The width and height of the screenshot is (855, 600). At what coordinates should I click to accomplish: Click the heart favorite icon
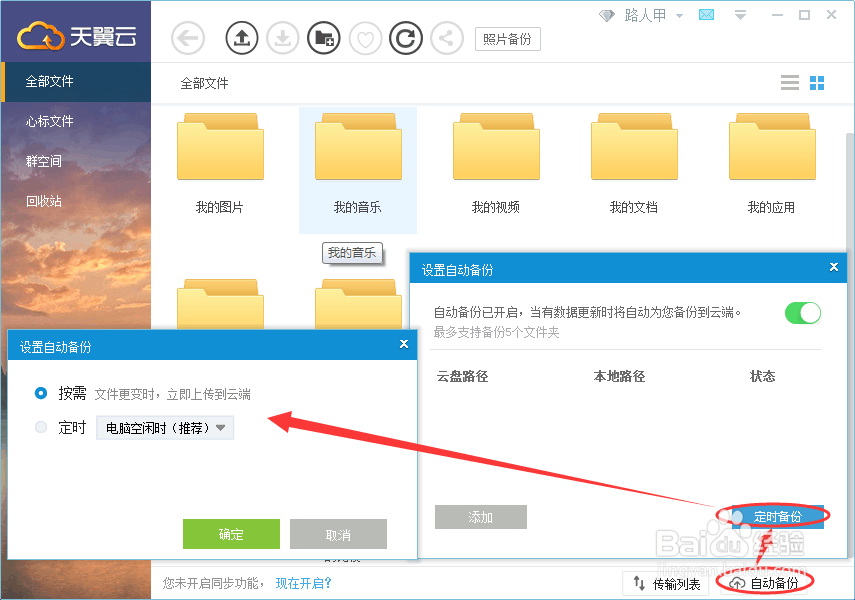click(365, 38)
